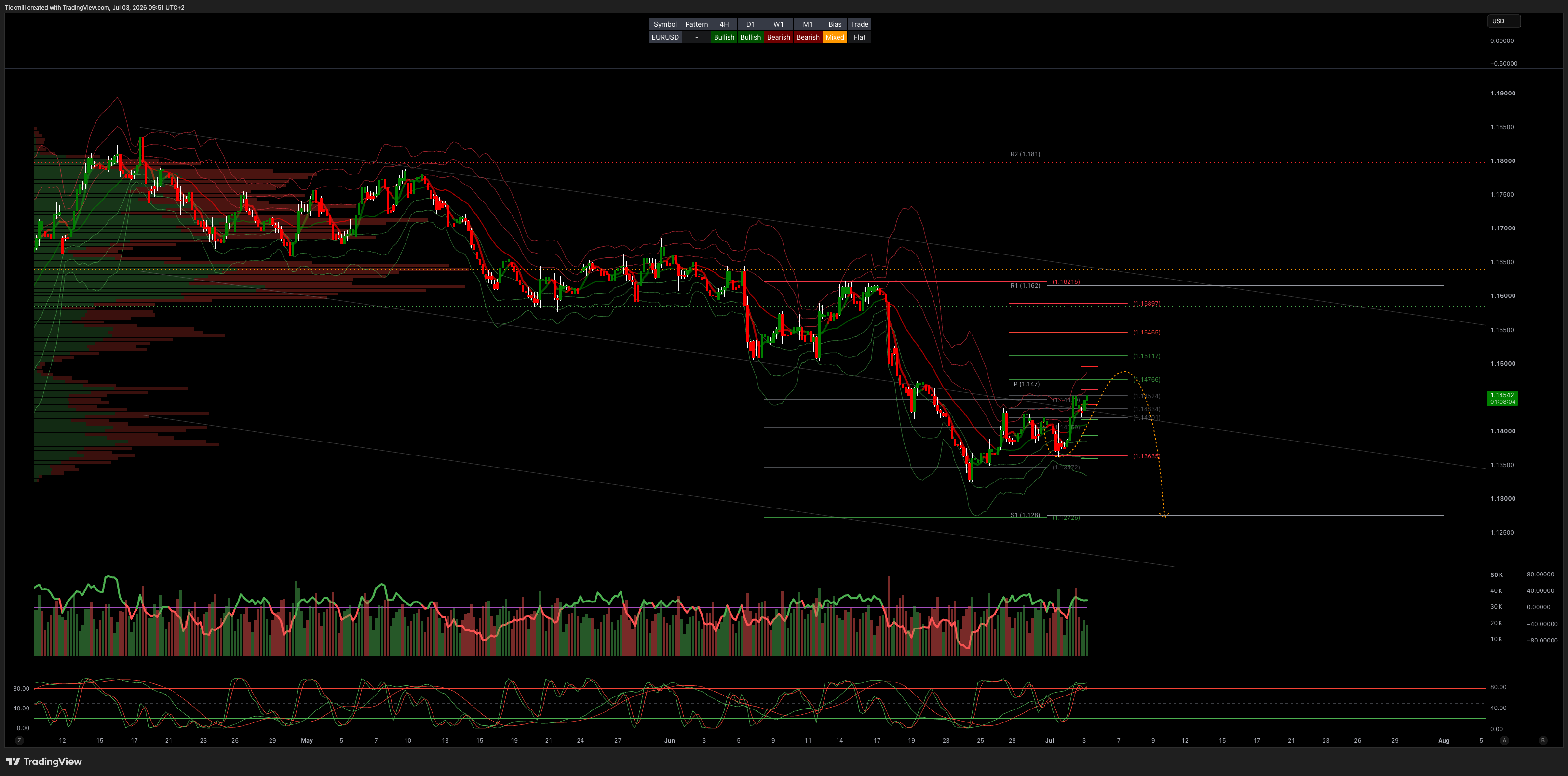Click the red (1.15897) level label
1568x776 pixels.
1146,304
